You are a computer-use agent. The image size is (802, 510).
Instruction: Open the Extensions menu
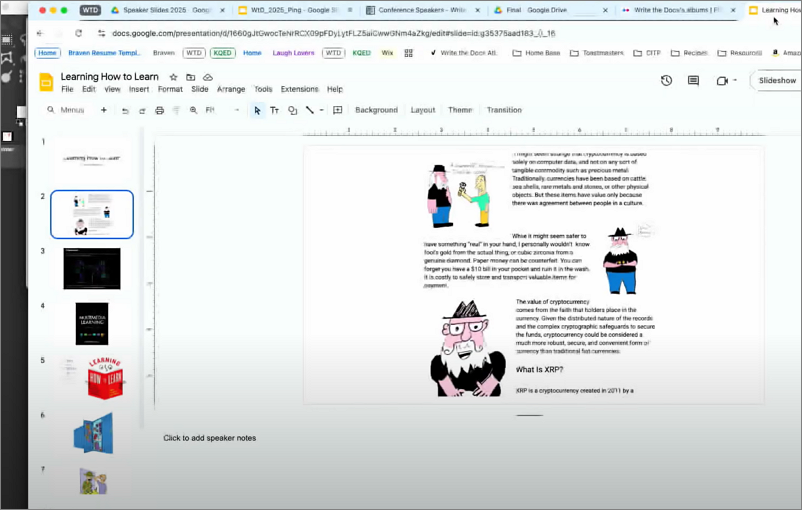300,89
